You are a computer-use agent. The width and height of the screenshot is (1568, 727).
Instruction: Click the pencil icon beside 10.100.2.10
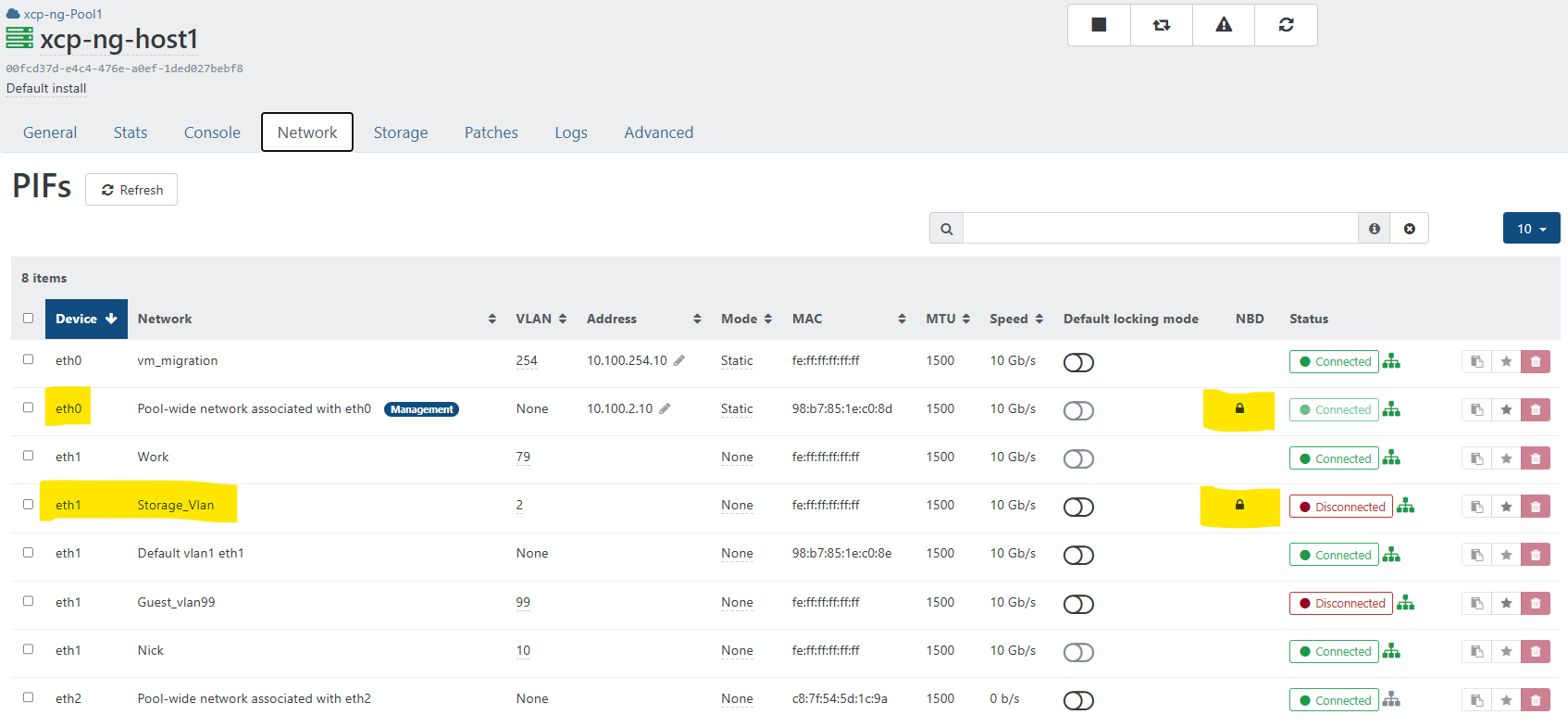click(x=665, y=408)
